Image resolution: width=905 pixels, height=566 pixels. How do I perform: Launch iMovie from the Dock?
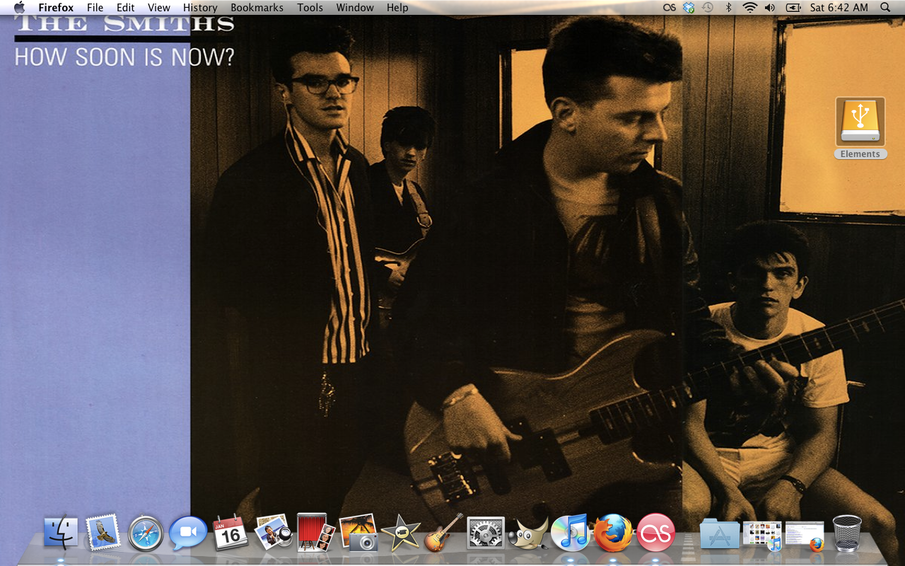(x=401, y=532)
